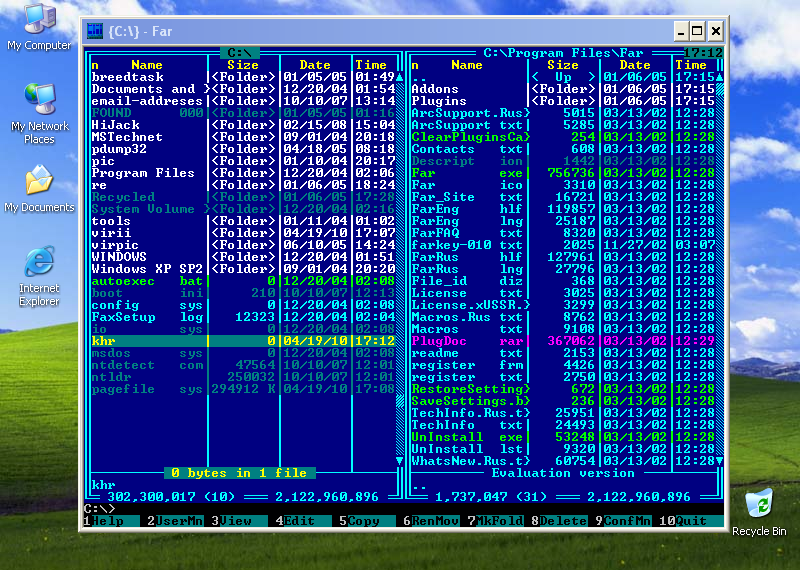This screenshot has height=570, width=800.
Task: Select Far ico file
Action: coord(563,185)
